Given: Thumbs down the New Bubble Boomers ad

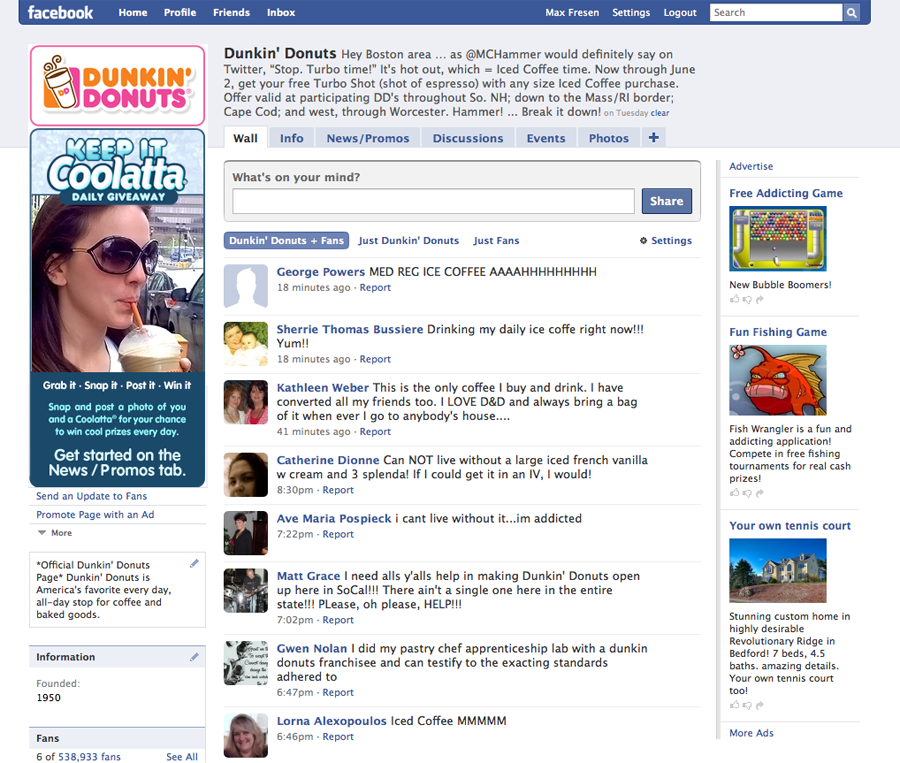Looking at the screenshot, I should pos(747,299).
